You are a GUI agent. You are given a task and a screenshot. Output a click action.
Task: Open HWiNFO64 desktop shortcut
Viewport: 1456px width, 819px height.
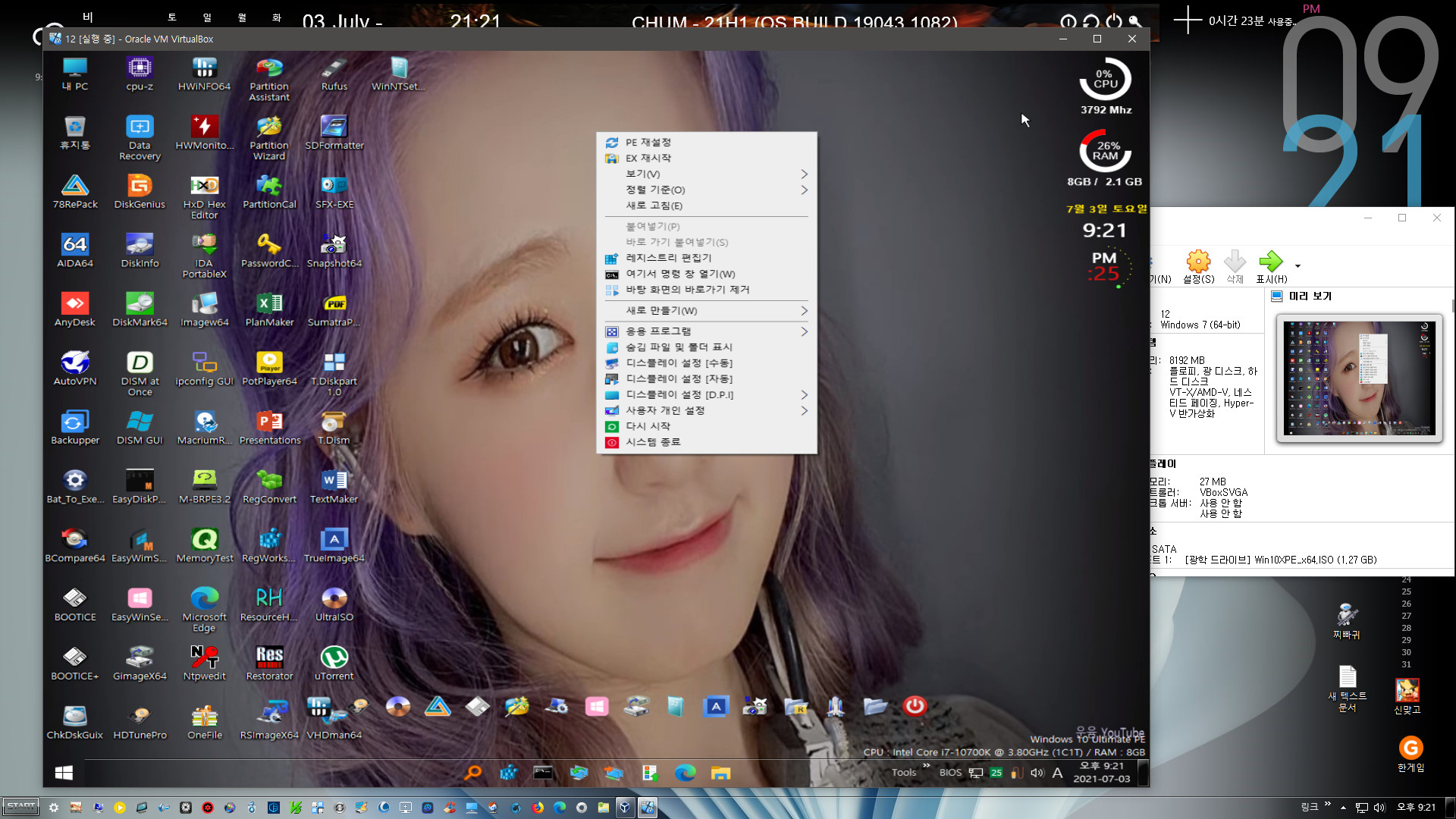204,74
